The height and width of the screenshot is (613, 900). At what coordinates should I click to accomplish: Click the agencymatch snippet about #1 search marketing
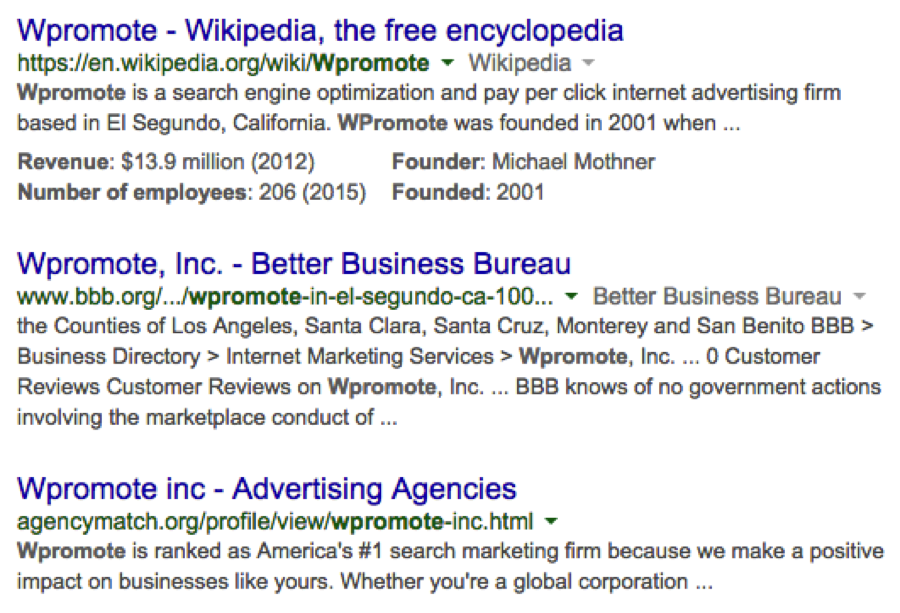click(x=451, y=567)
